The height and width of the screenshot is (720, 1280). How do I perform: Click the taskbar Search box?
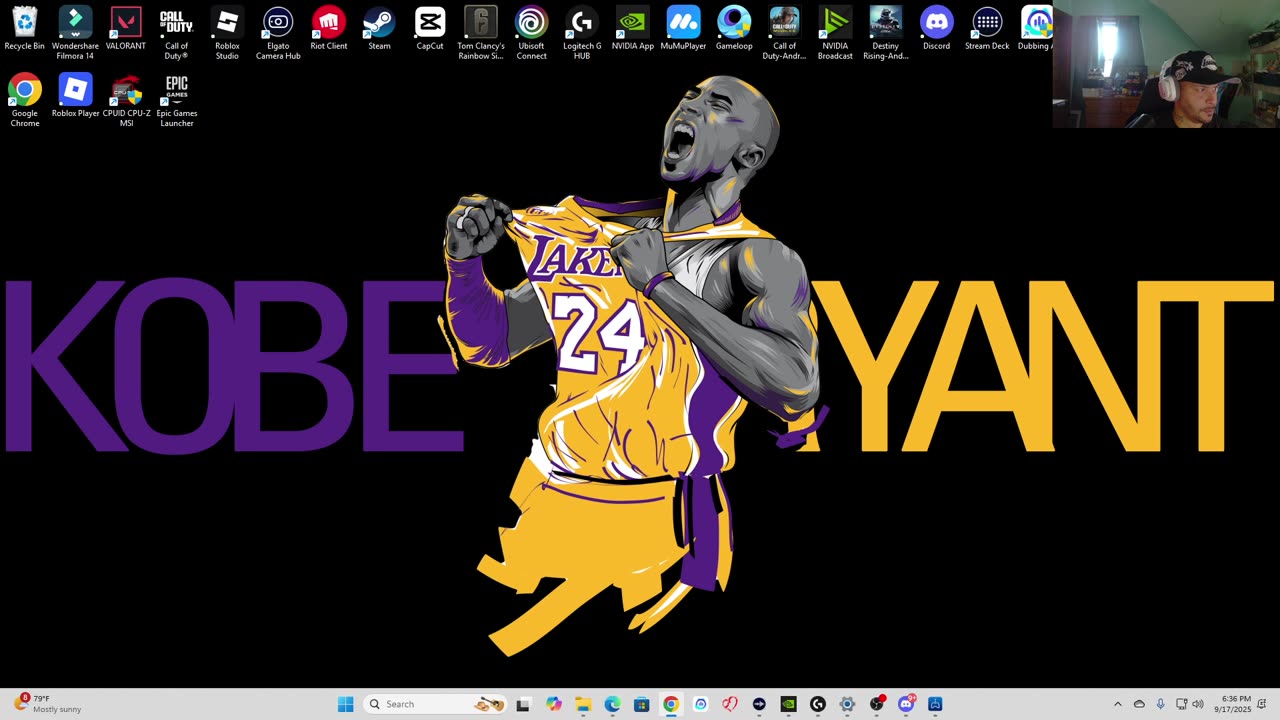point(435,704)
